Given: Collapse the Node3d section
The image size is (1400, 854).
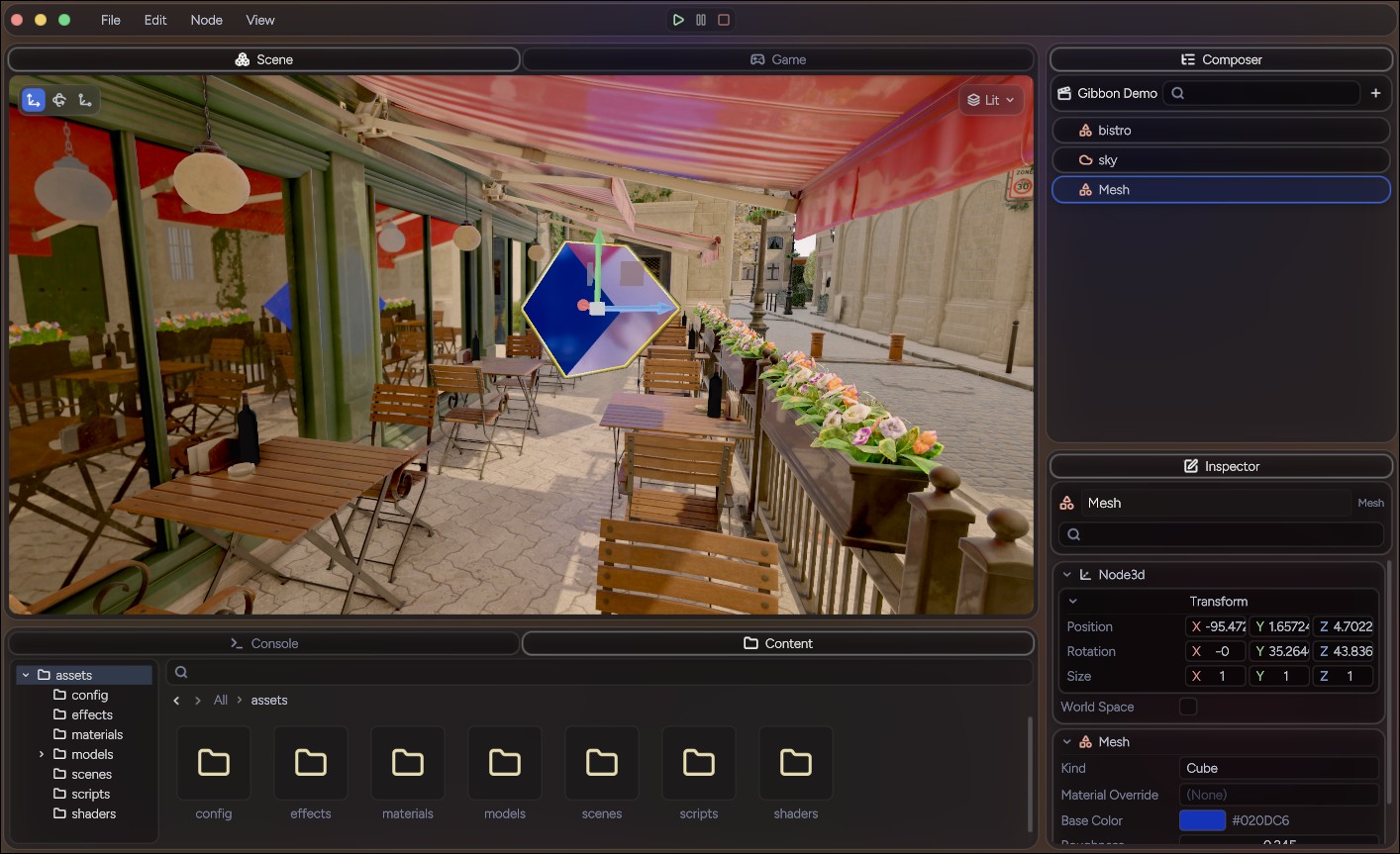Looking at the screenshot, I should click(x=1067, y=575).
